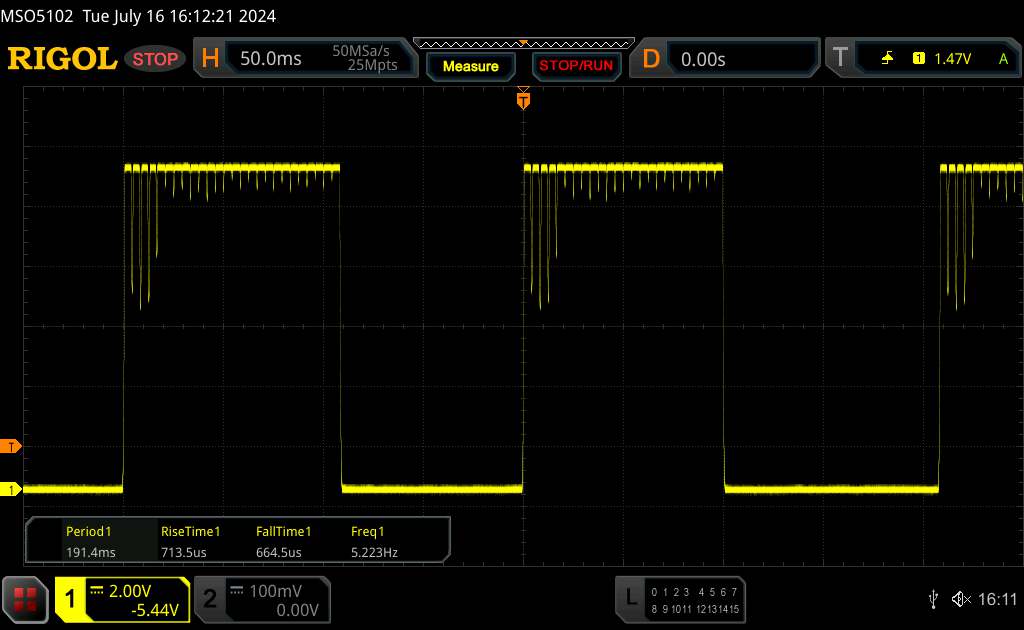Click the RIGOL logo
Screen dimensions: 1024x630
point(62,59)
